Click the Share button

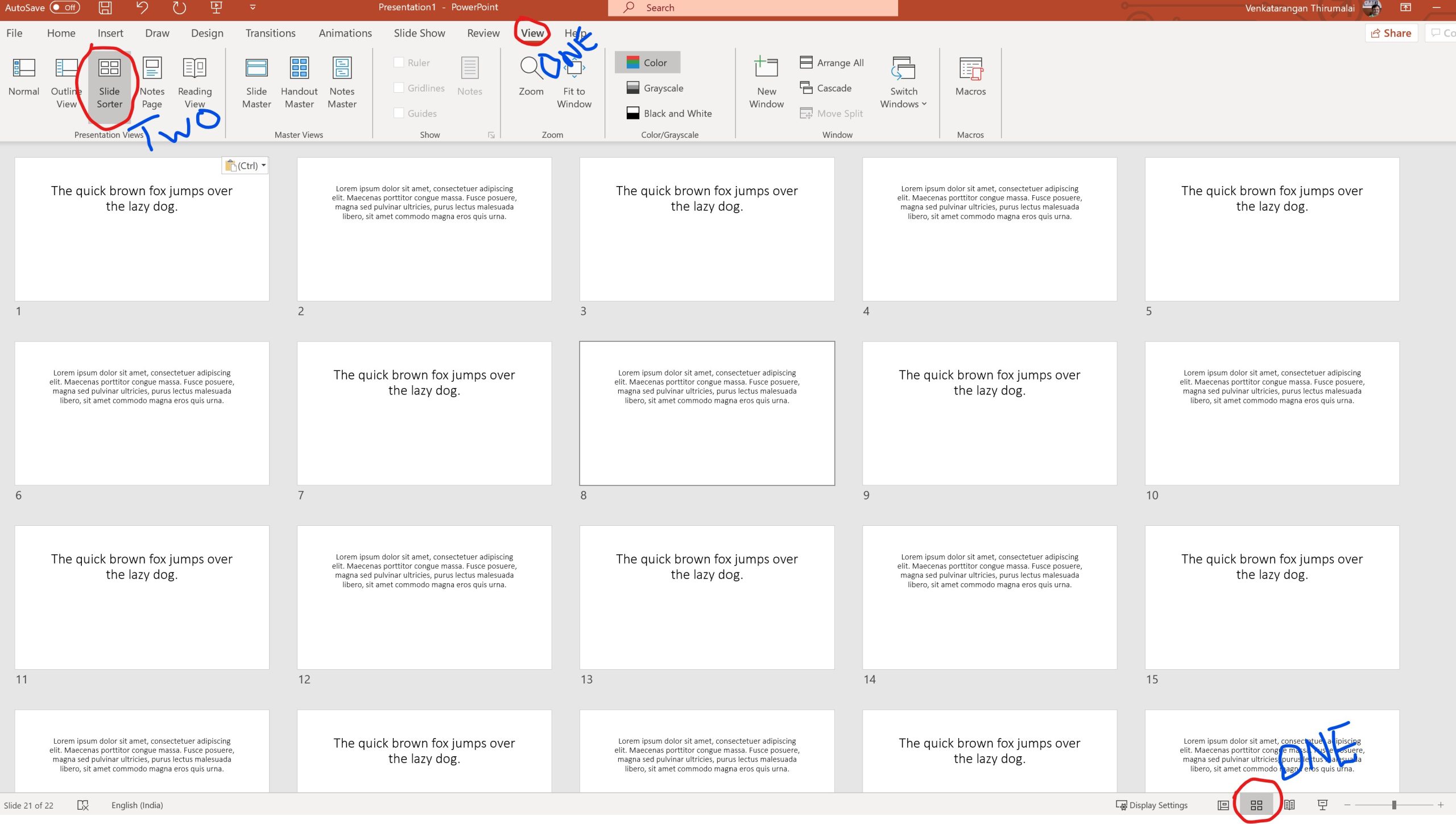(1391, 32)
